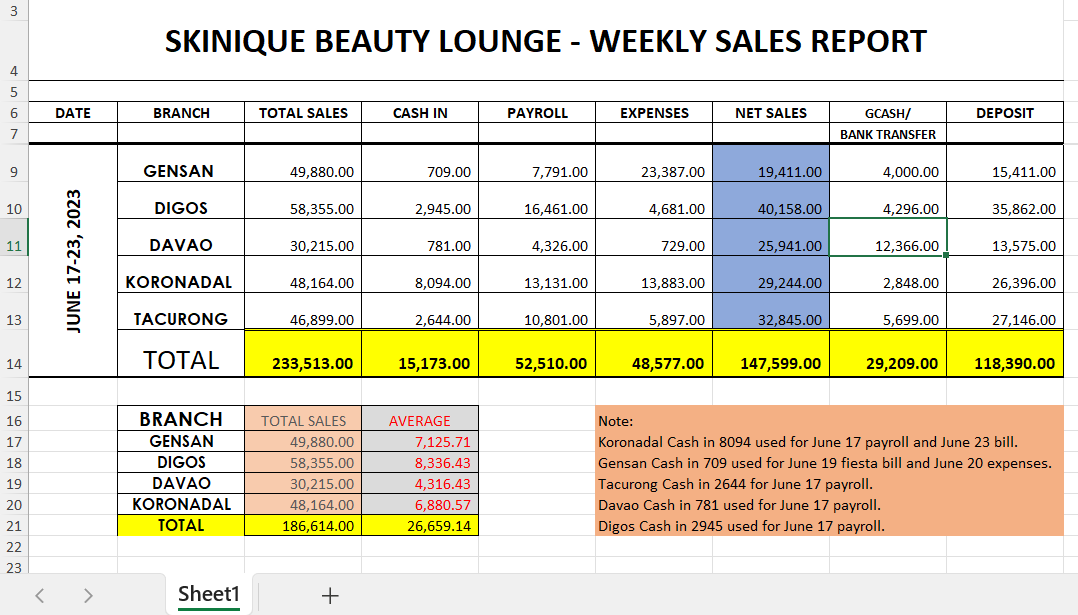Select the KORONADAL branch cell in row 12
Image resolution: width=1078 pixels, height=615 pixels.
(x=181, y=275)
